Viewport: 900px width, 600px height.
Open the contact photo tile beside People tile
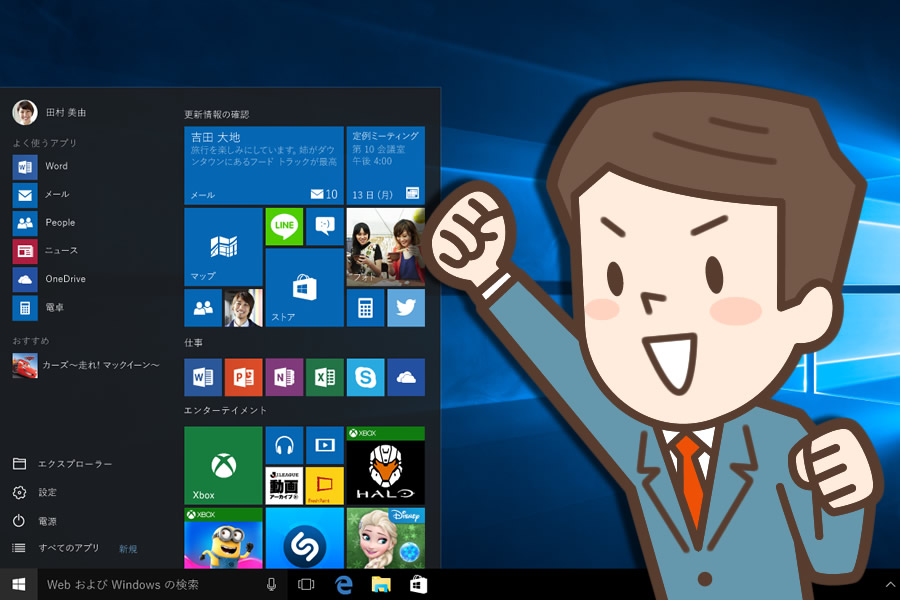coord(243,308)
